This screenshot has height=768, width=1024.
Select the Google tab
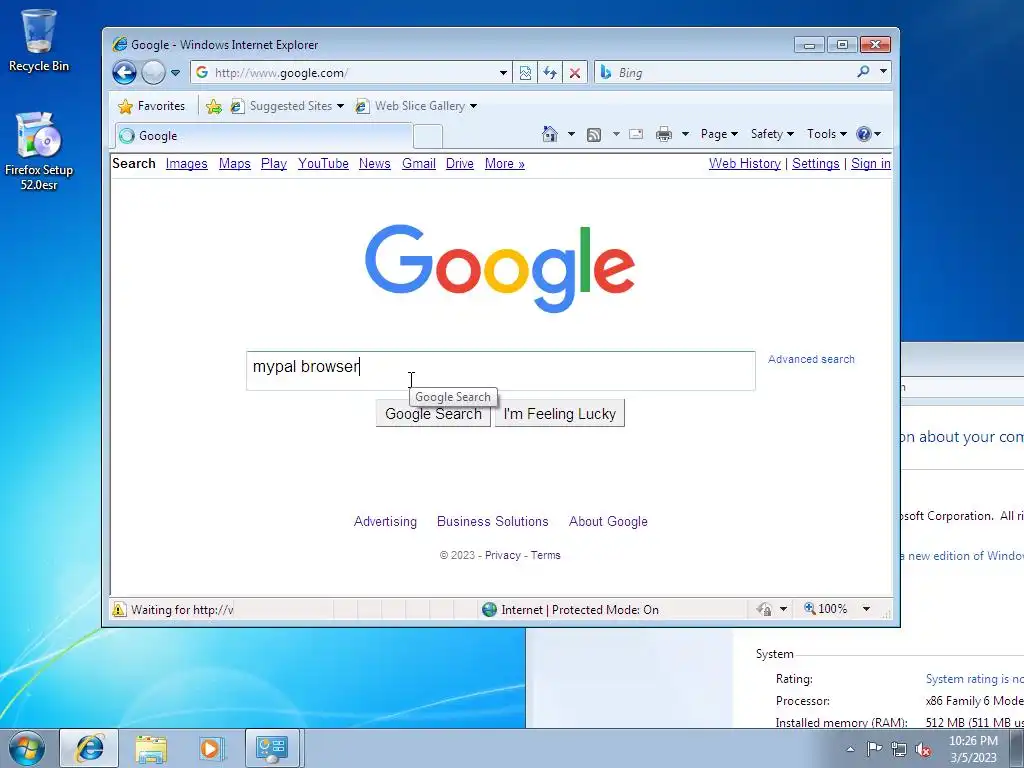click(x=264, y=136)
